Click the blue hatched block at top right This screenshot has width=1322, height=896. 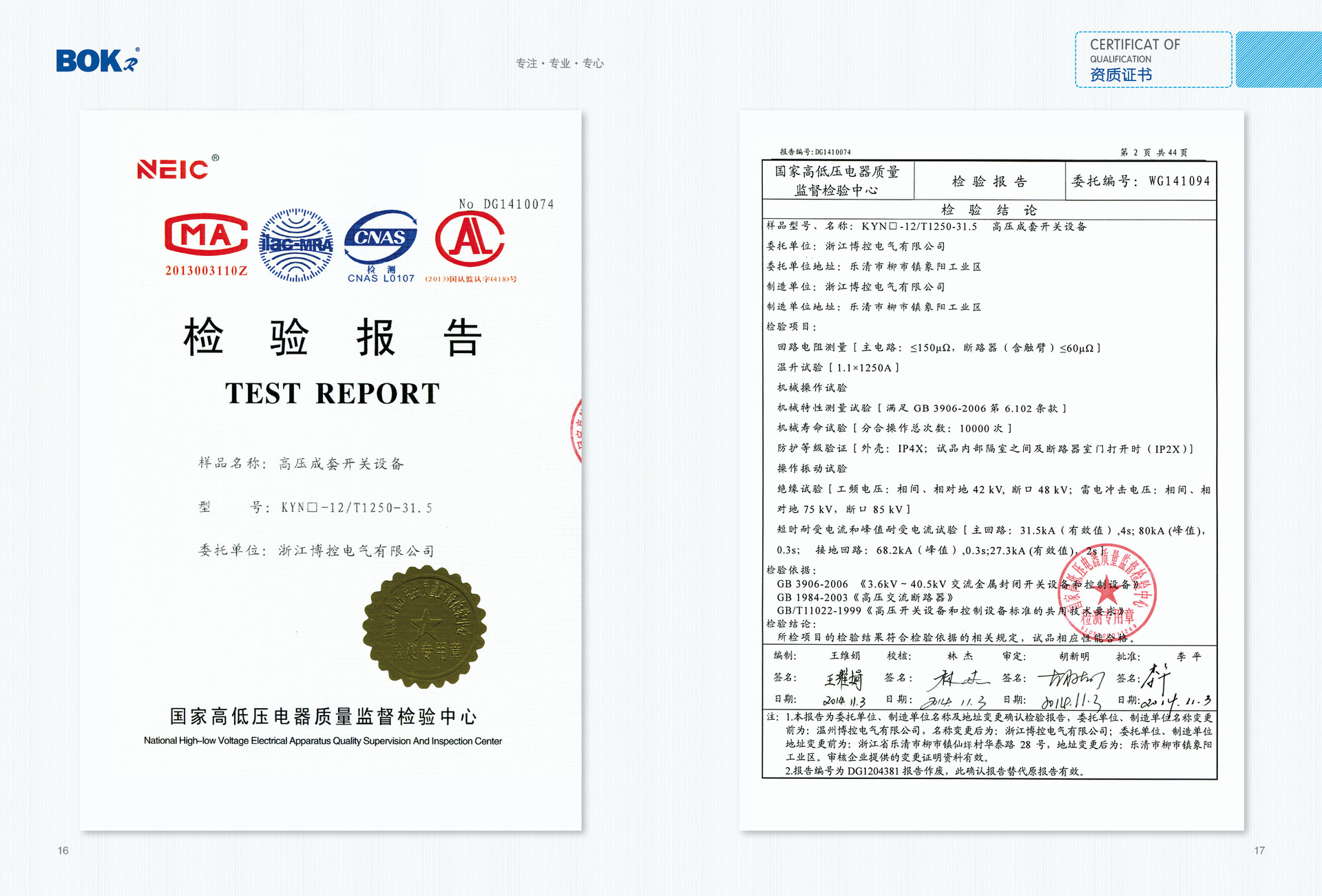[1279, 59]
